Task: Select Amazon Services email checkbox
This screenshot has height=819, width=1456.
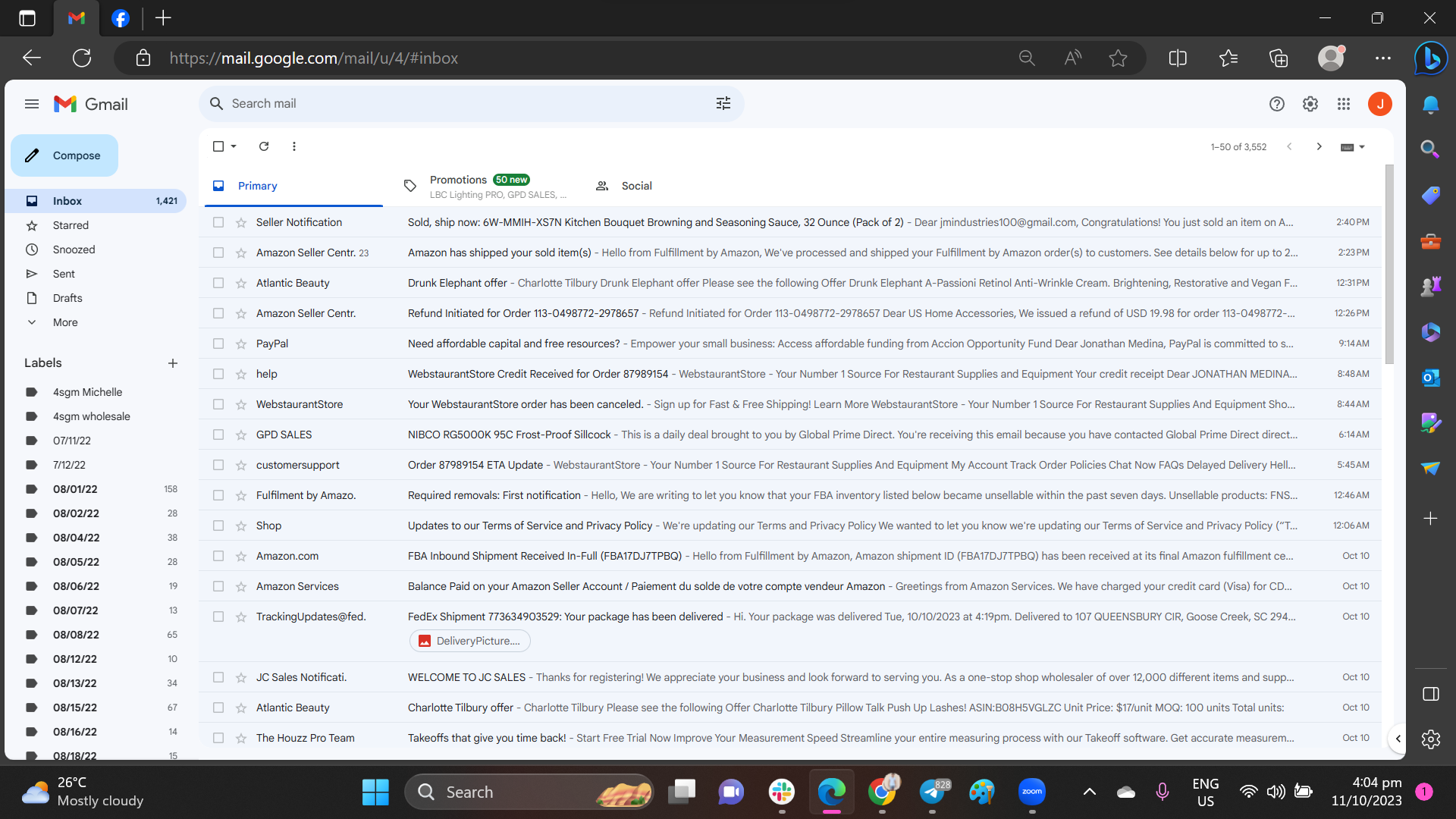Action: pyautogui.click(x=218, y=586)
